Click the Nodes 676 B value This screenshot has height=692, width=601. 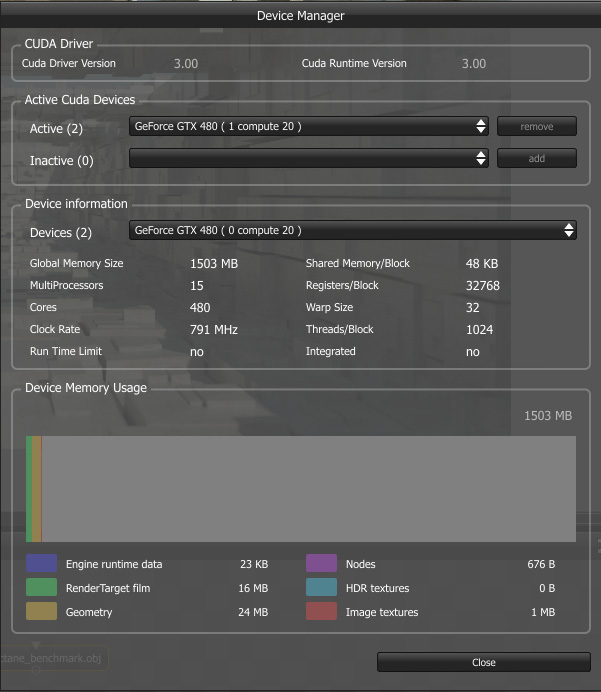(x=541, y=564)
